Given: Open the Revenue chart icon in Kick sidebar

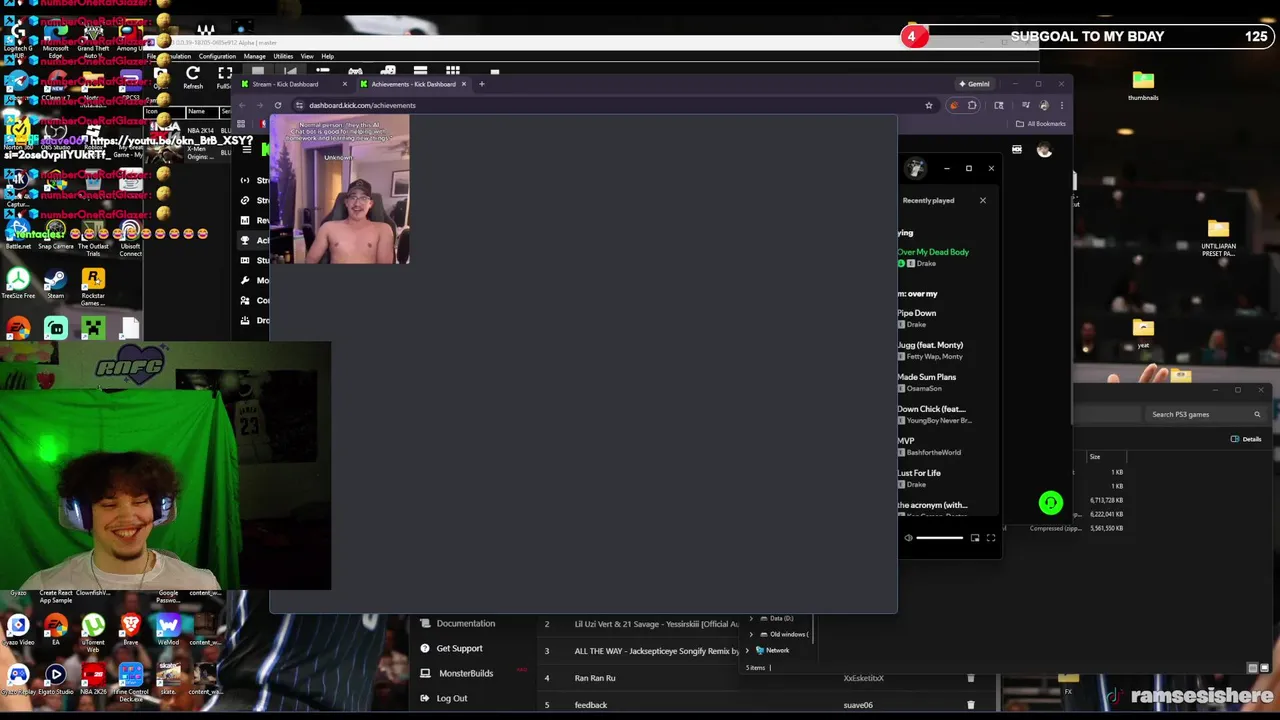Looking at the screenshot, I should click(245, 220).
